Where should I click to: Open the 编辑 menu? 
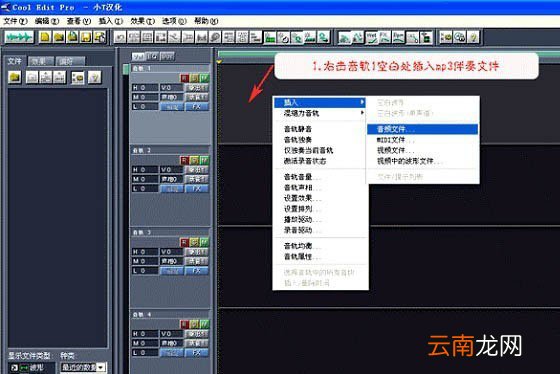tap(47, 21)
